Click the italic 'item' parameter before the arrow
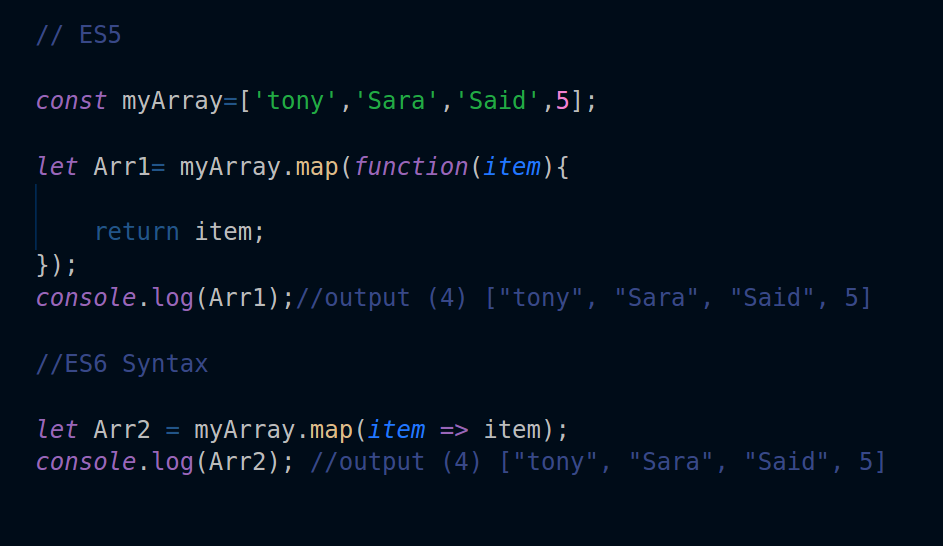The height and width of the screenshot is (546, 943). click(396, 429)
